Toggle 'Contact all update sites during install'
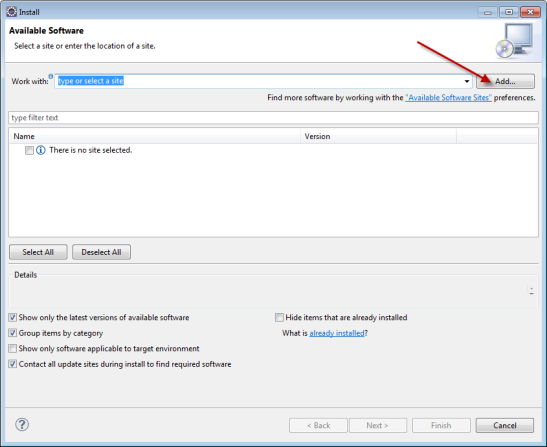547x447 pixels. coord(13,364)
